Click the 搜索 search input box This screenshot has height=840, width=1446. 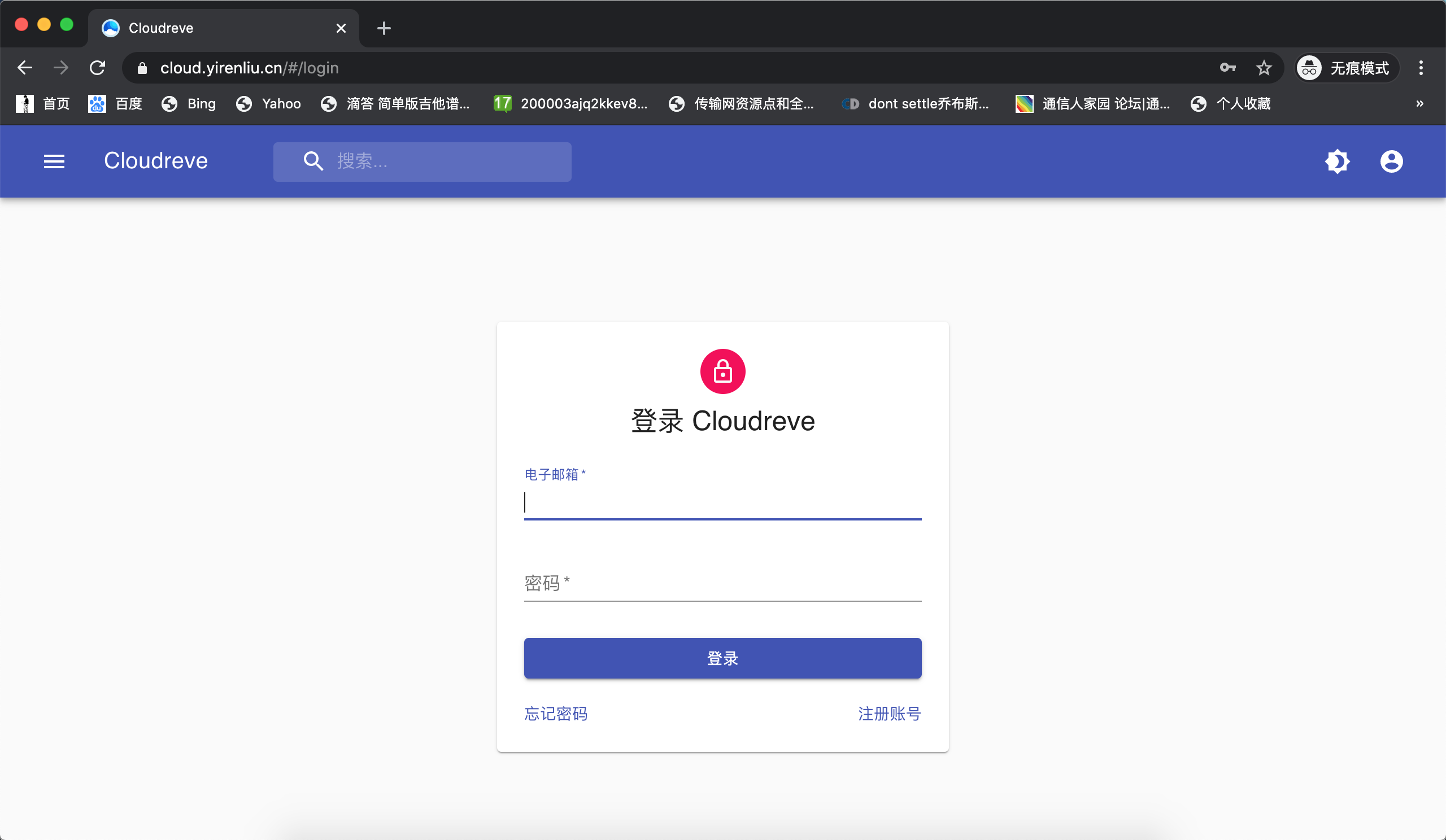(447, 161)
